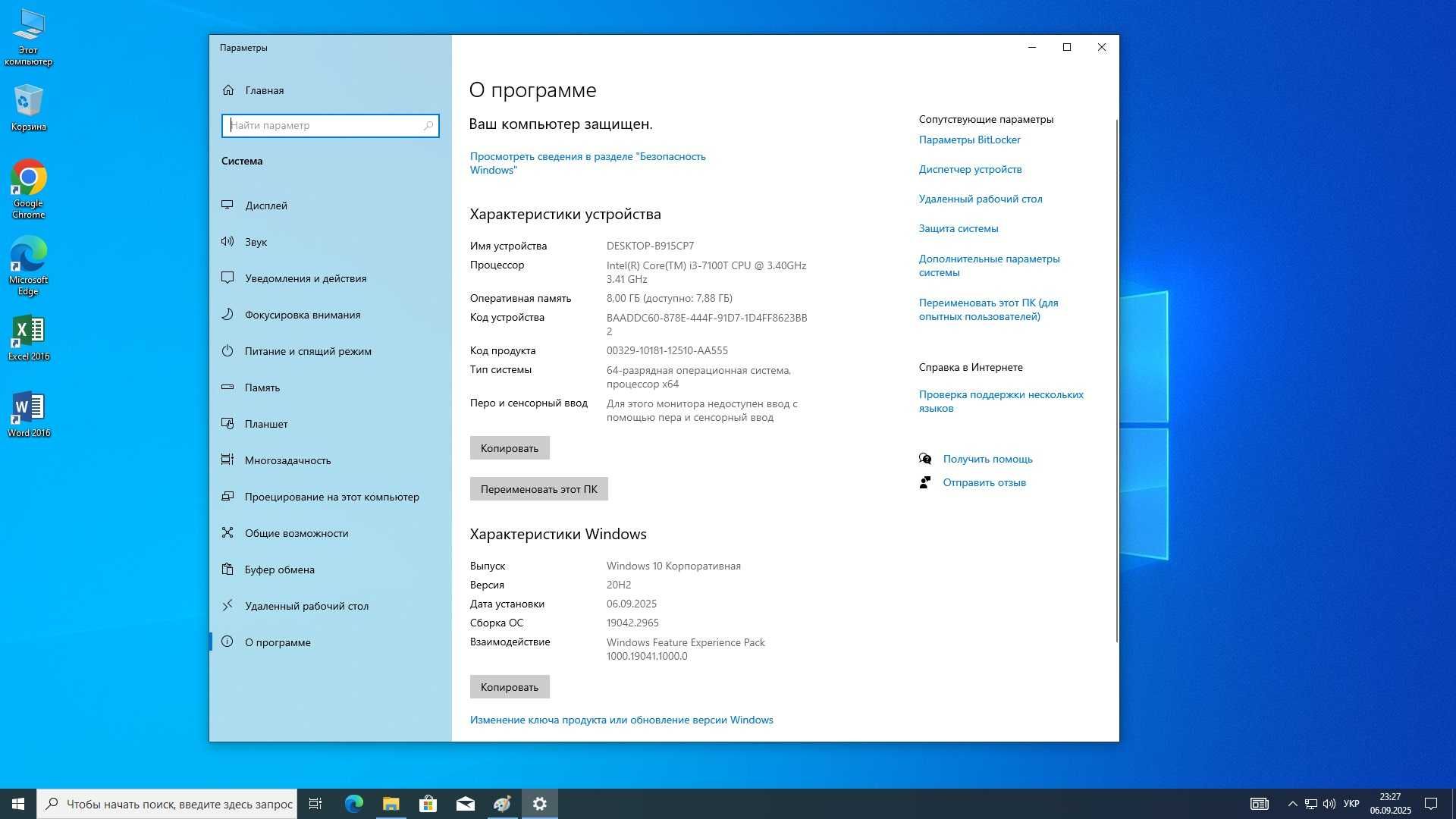Image resolution: width=1456 pixels, height=819 pixels.
Task: Click the Дисплей monitor icon
Action: click(x=227, y=205)
